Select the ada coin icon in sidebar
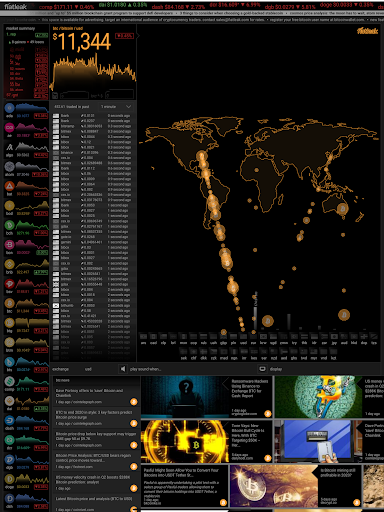384x512 pixels. (9, 108)
